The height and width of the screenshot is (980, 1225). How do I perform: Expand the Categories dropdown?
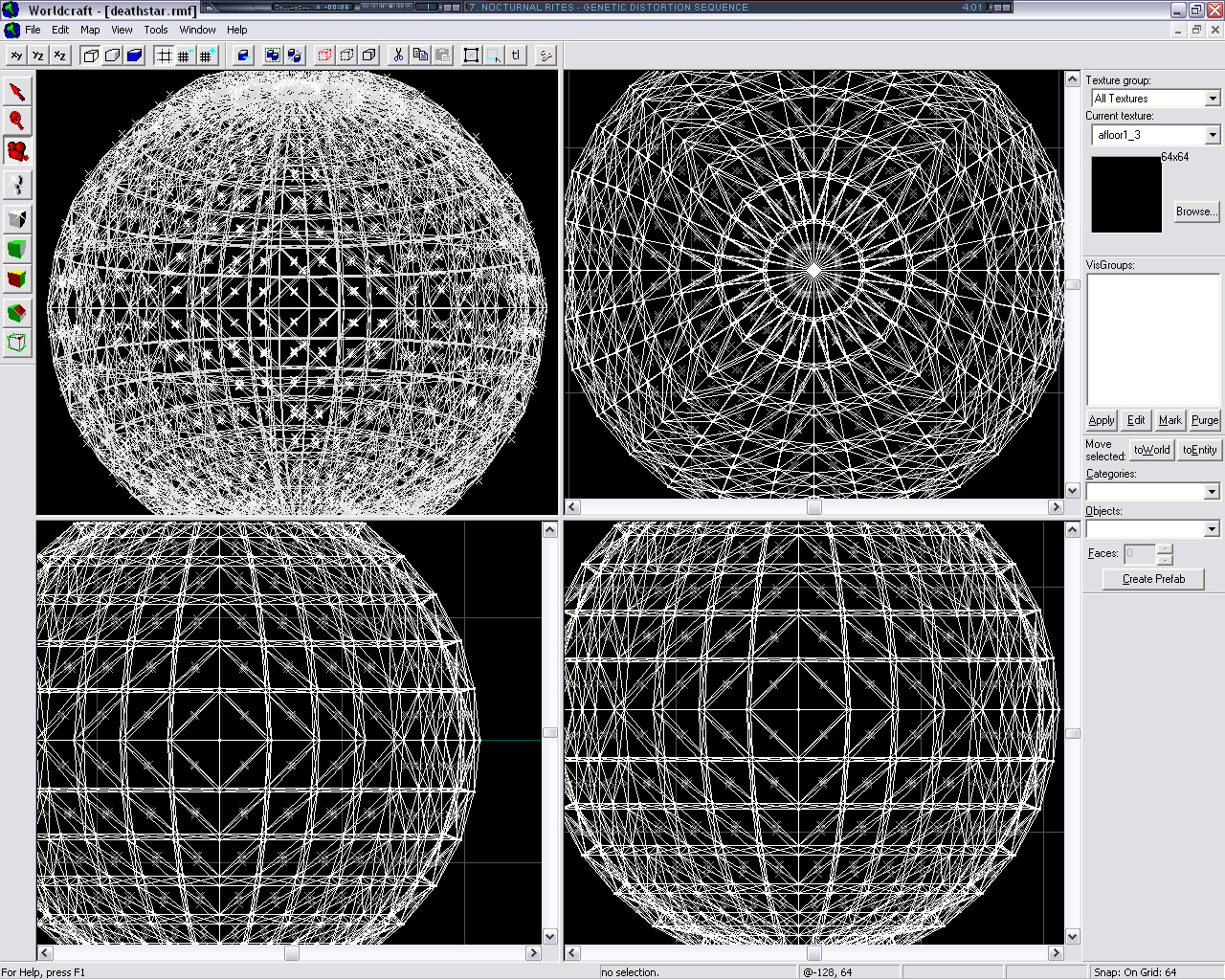coord(1212,492)
